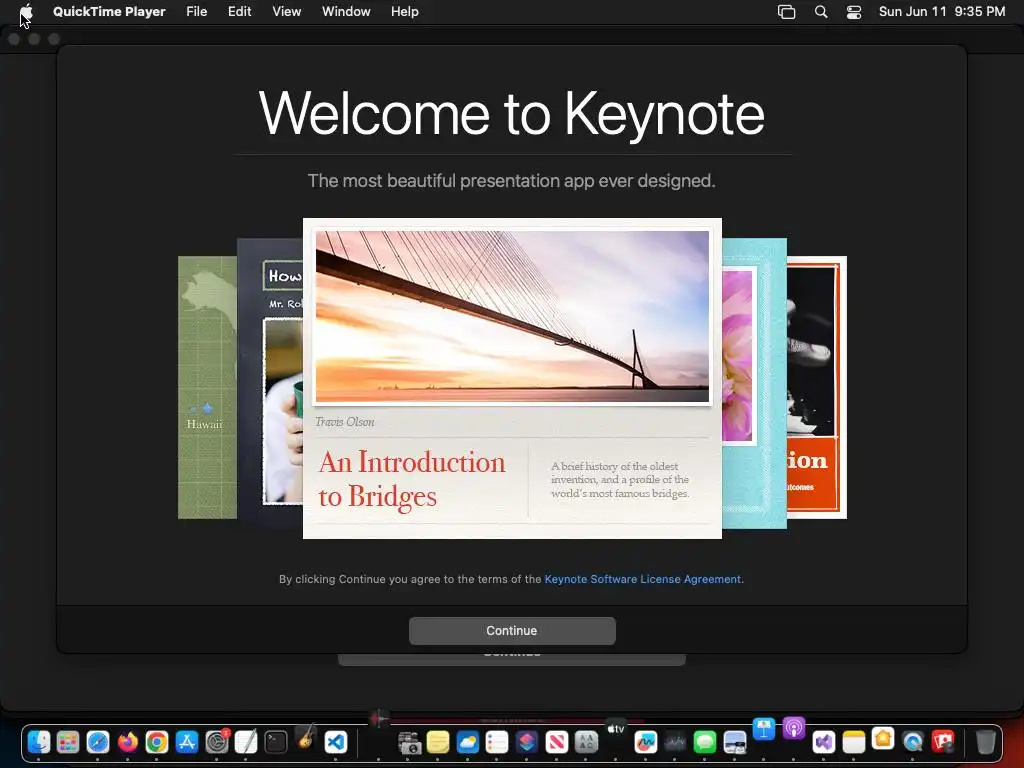
Task: Open the File menu
Action: 197,12
